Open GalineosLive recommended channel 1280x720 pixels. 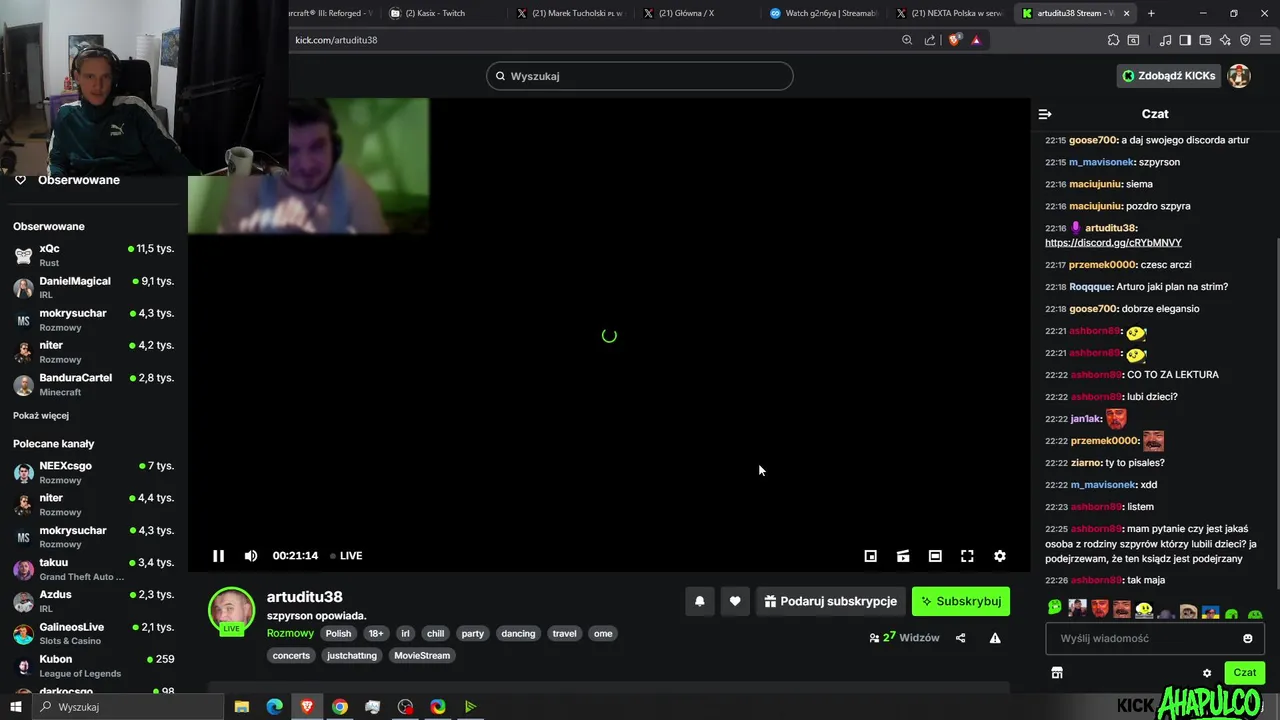pyautogui.click(x=93, y=633)
